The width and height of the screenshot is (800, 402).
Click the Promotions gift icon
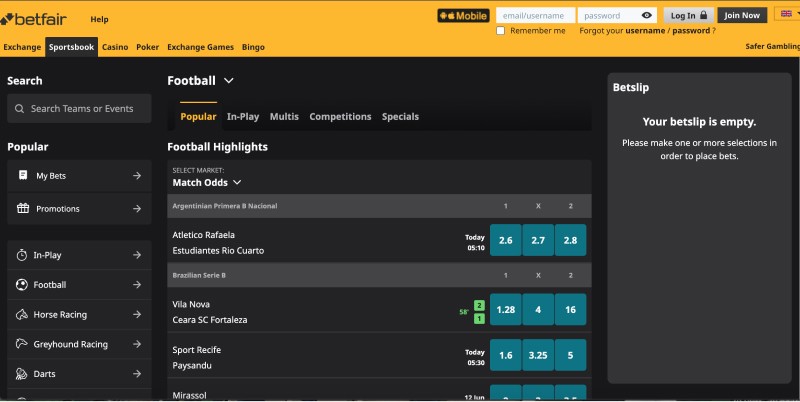click(23, 208)
